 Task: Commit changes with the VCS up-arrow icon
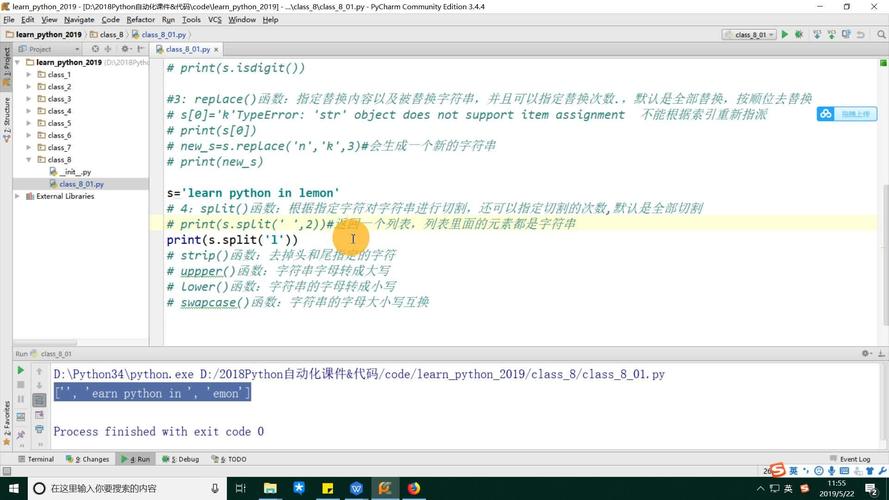point(832,35)
